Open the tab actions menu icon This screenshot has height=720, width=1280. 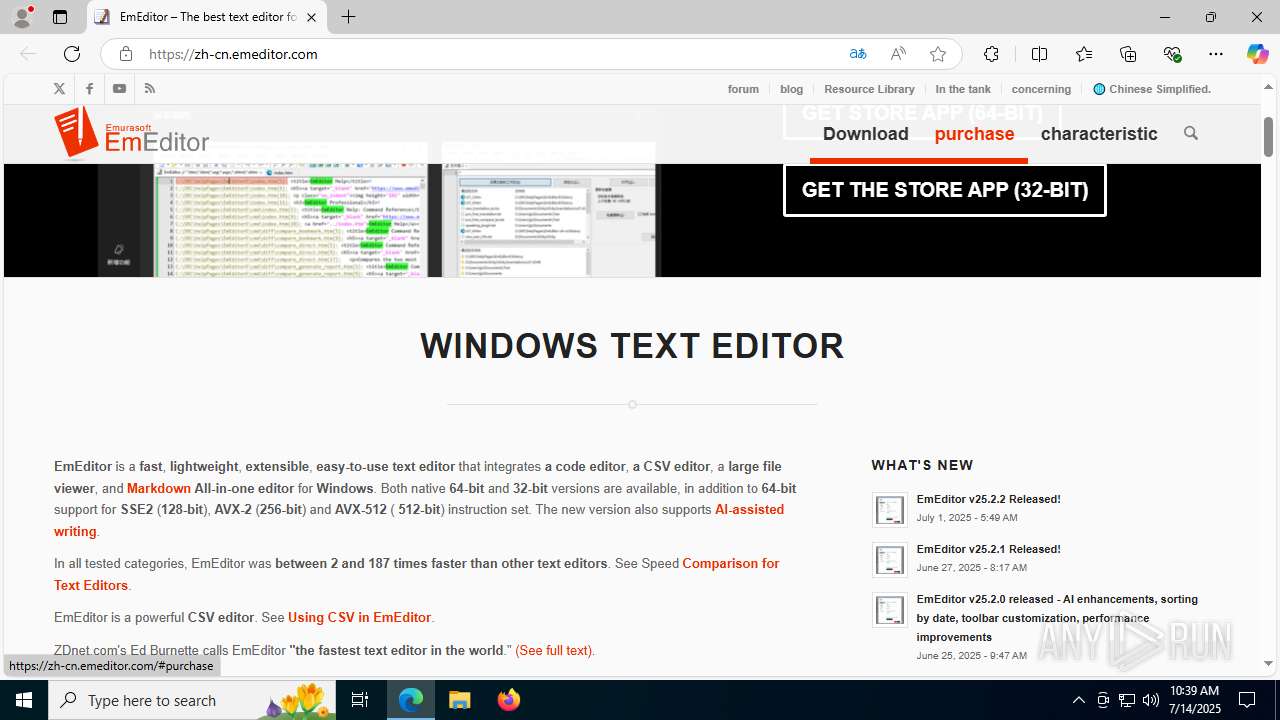click(x=60, y=17)
